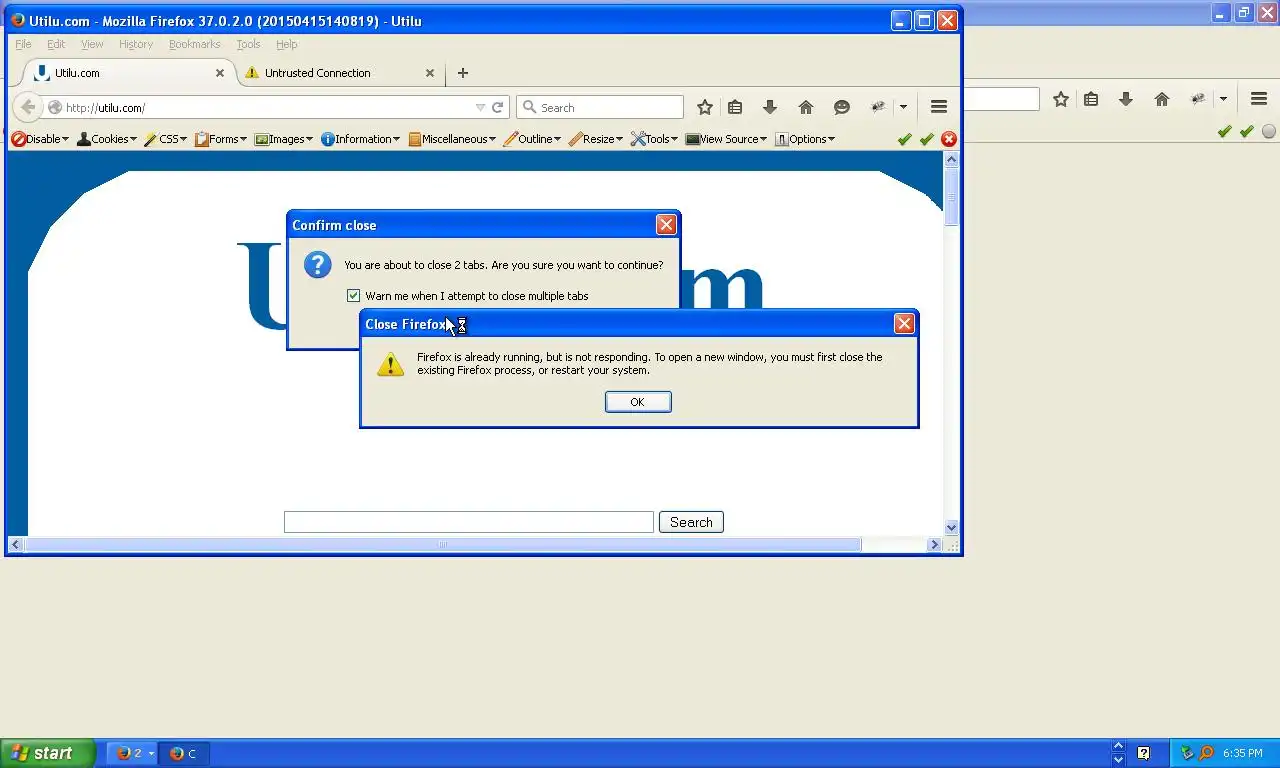Expand the Outline dropdown

coord(532,139)
